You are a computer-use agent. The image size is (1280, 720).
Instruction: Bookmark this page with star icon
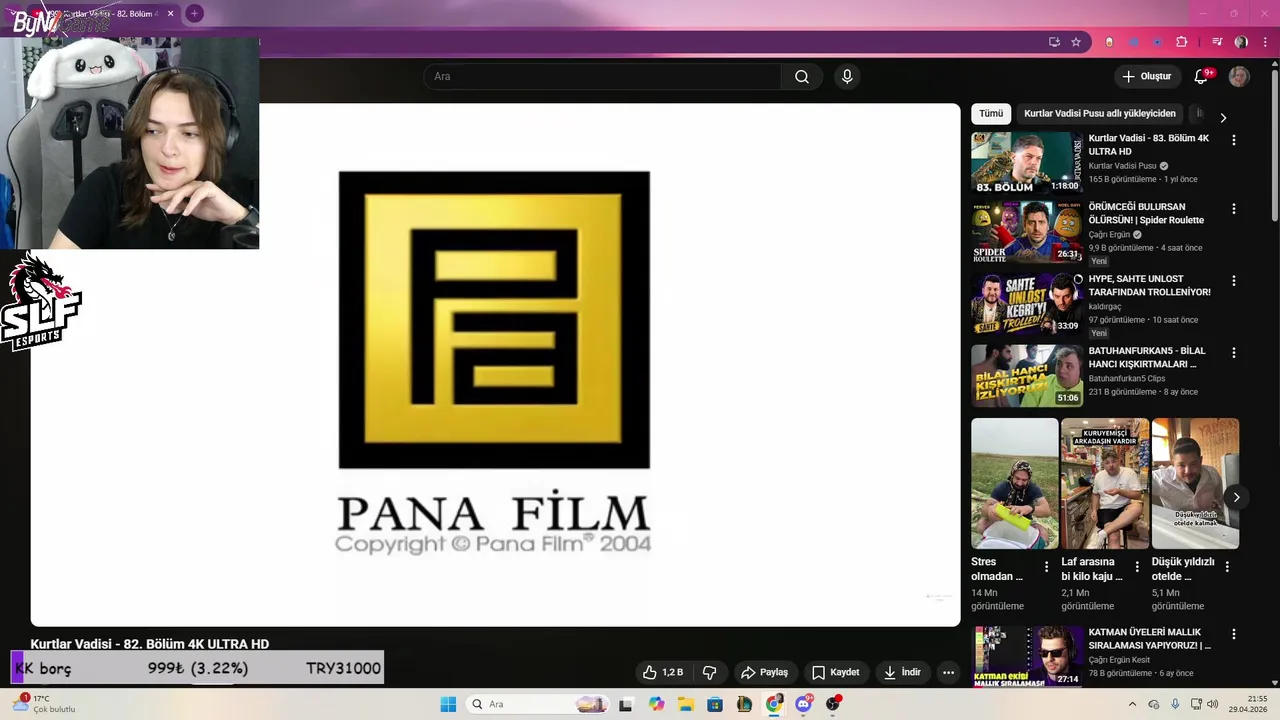pos(1076,42)
